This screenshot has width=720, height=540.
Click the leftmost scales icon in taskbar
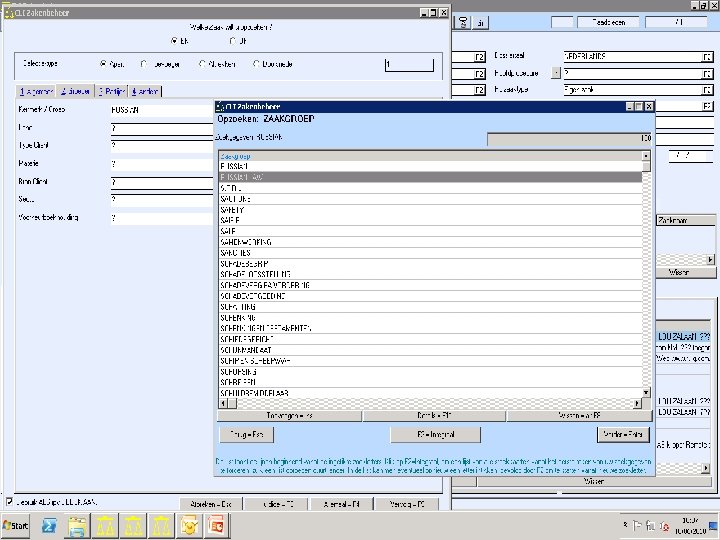106,524
